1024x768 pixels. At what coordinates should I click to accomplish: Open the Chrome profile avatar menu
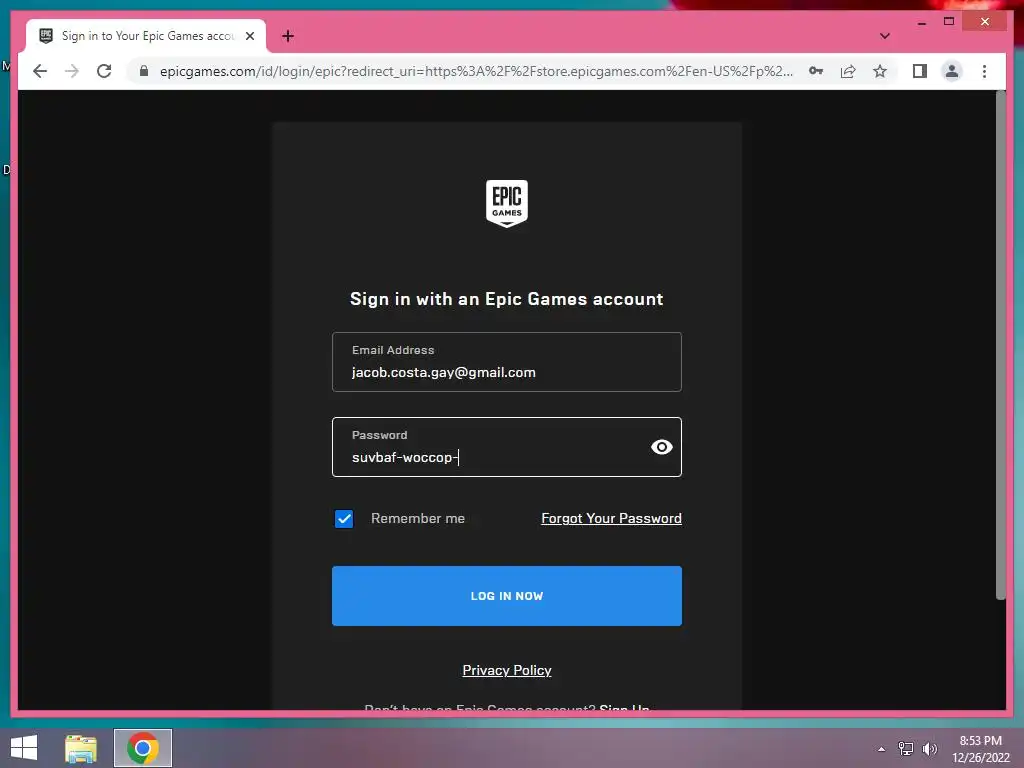952,71
